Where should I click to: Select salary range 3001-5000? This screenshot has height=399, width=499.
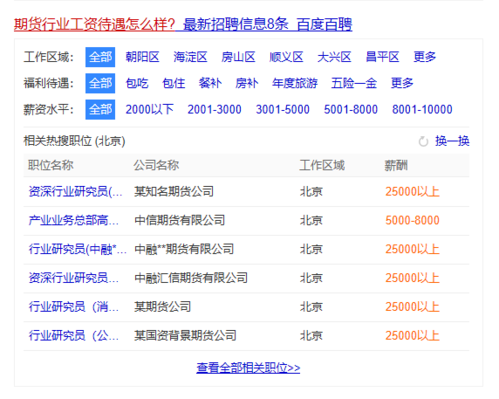tap(283, 109)
